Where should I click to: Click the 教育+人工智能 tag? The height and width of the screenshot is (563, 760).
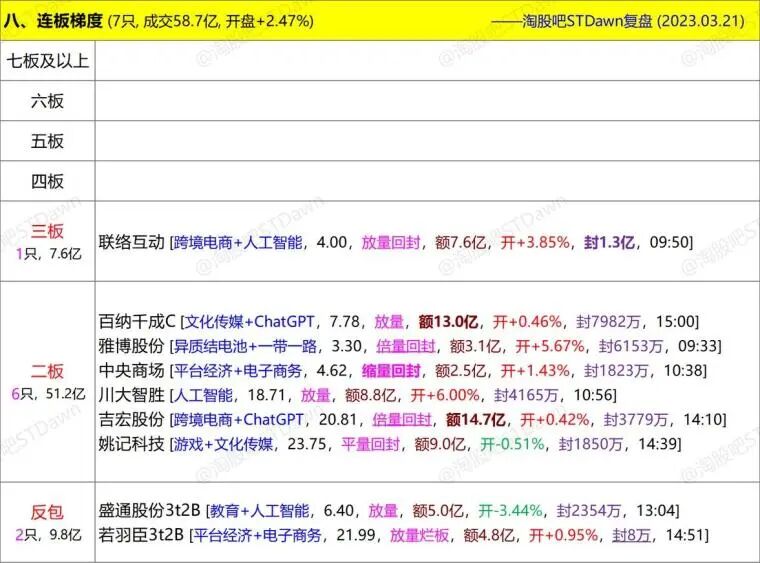(x=259, y=510)
